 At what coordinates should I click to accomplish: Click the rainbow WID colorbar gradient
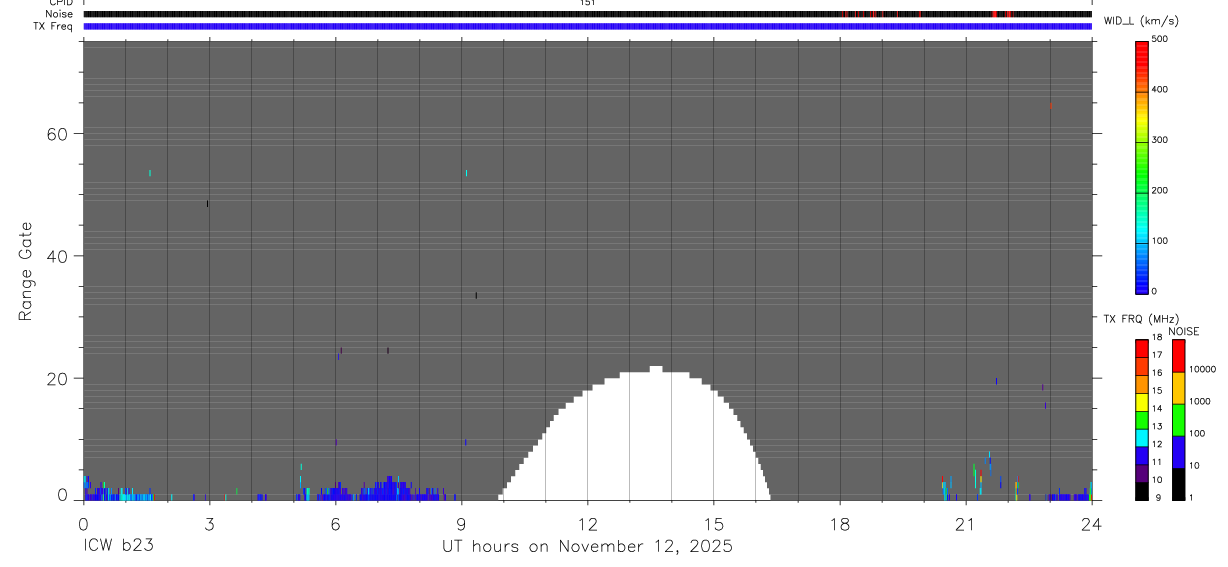(1142, 167)
